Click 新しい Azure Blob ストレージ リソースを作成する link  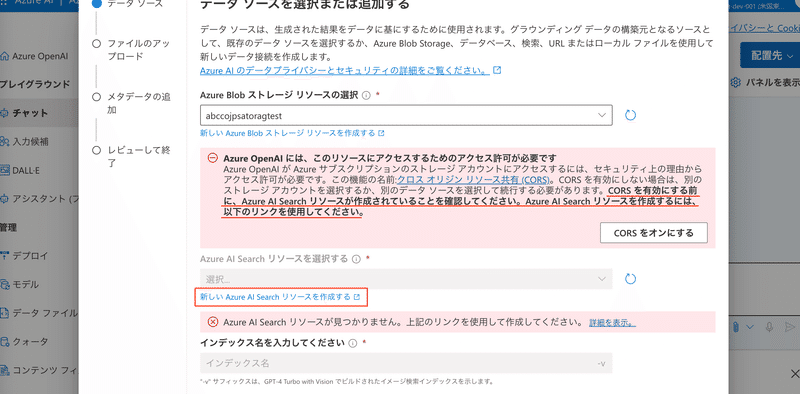pyautogui.click(x=292, y=133)
